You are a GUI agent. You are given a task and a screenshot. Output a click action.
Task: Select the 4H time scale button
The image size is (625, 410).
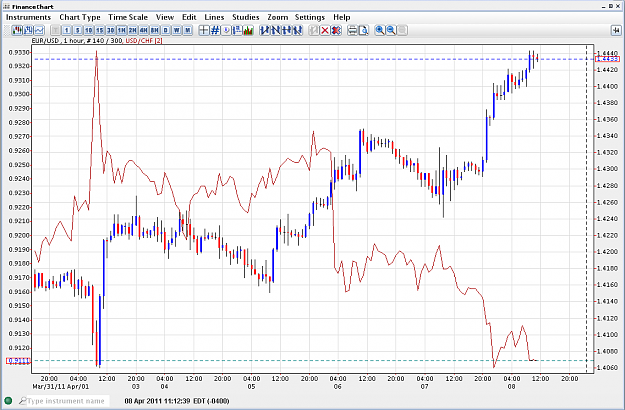click(x=143, y=30)
